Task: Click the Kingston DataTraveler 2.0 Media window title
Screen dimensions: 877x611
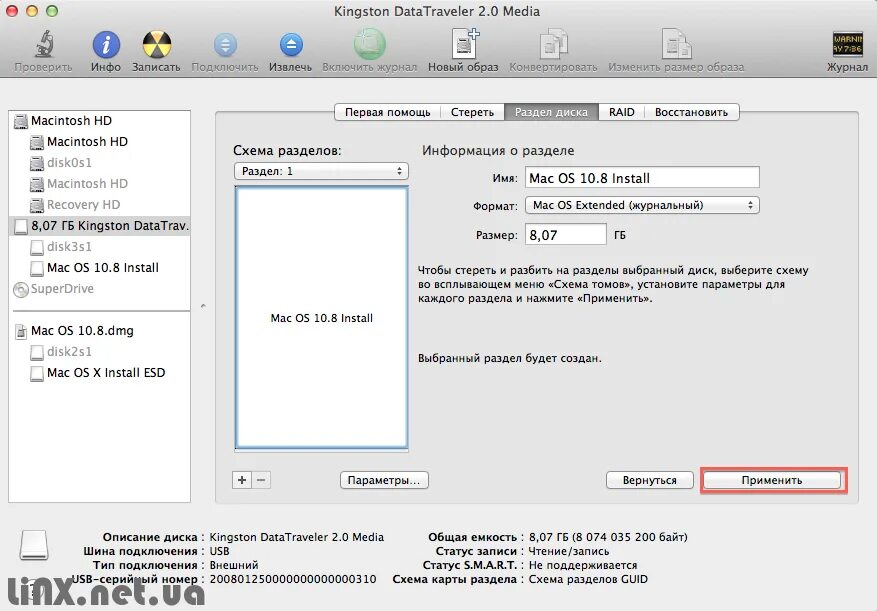Action: pos(437,11)
